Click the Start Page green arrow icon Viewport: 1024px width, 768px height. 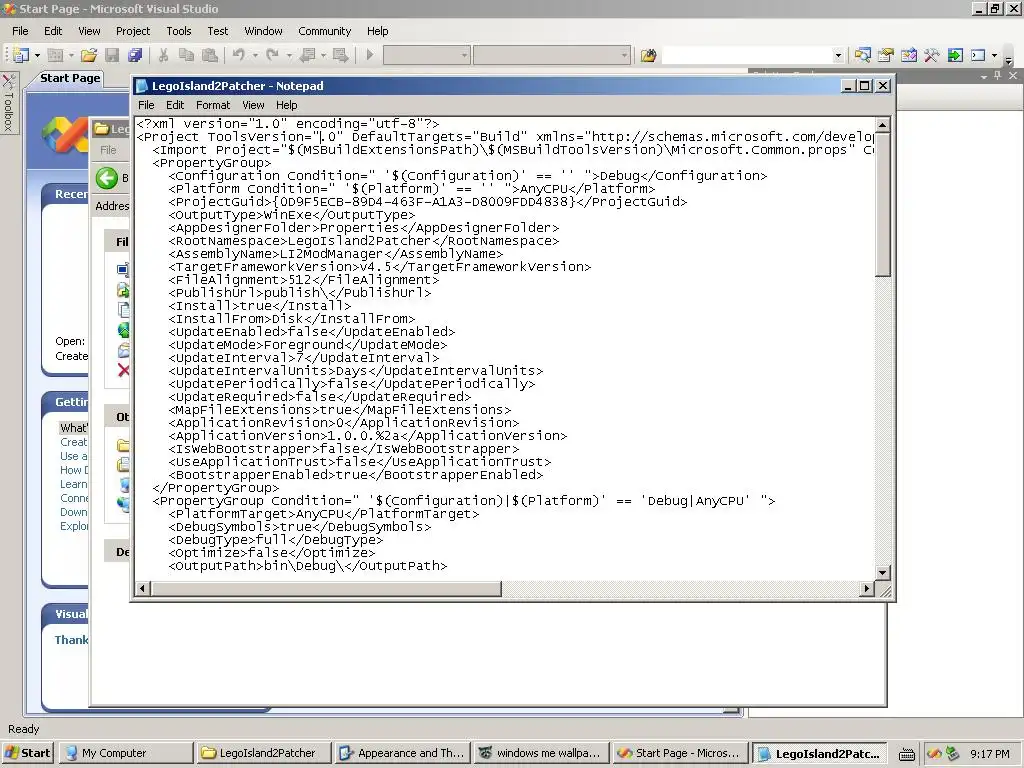click(955, 56)
